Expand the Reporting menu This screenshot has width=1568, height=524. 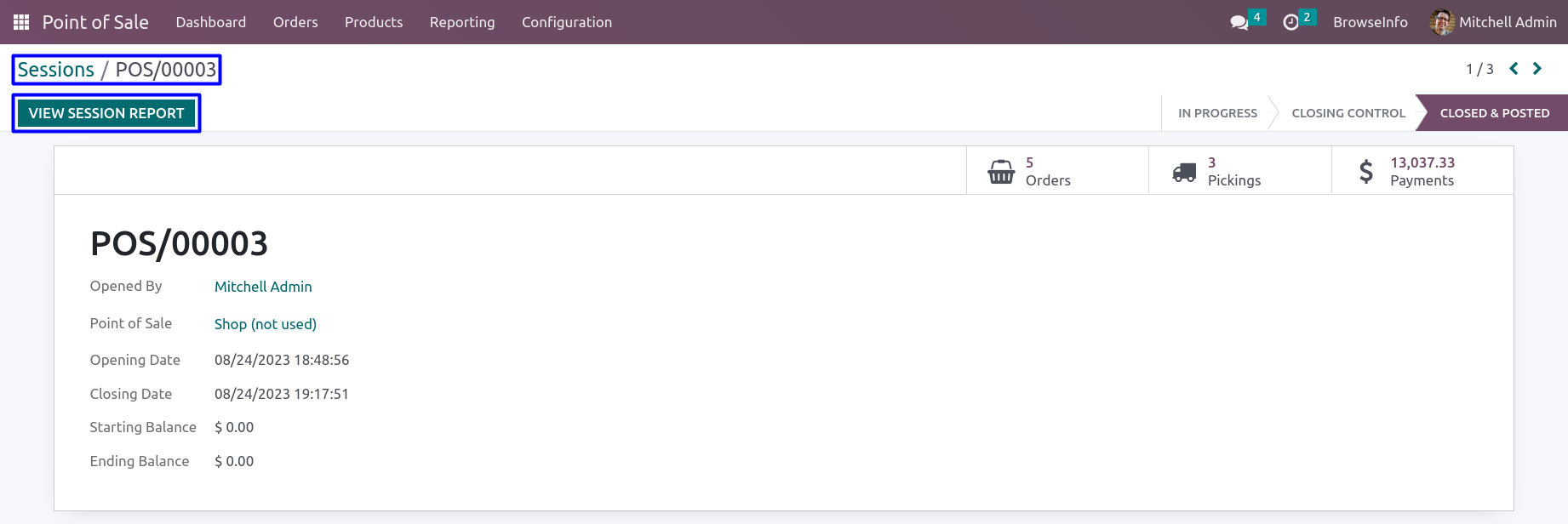(x=462, y=22)
